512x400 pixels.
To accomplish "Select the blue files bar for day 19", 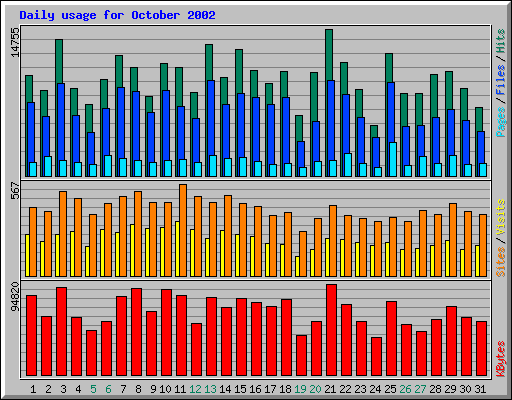I will pos(301,154).
